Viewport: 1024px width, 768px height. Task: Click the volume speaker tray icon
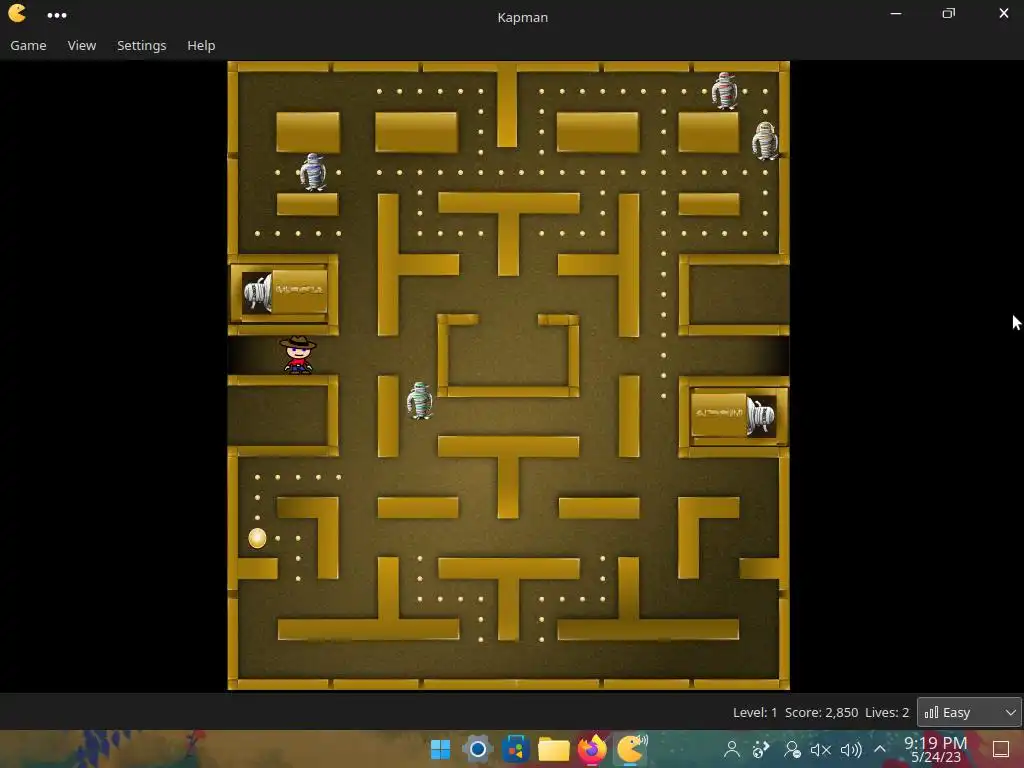pyautogui.click(x=851, y=750)
